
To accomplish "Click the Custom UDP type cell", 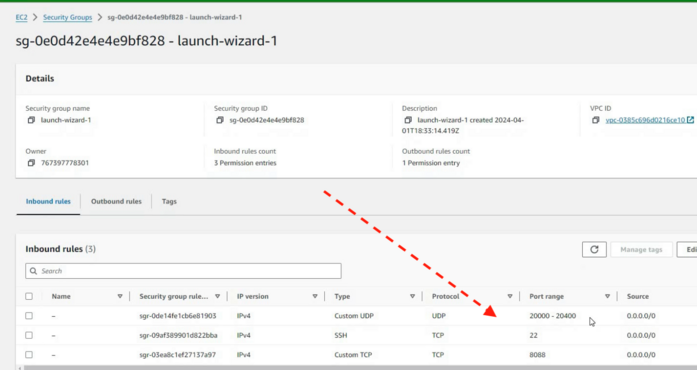I will tap(354, 316).
